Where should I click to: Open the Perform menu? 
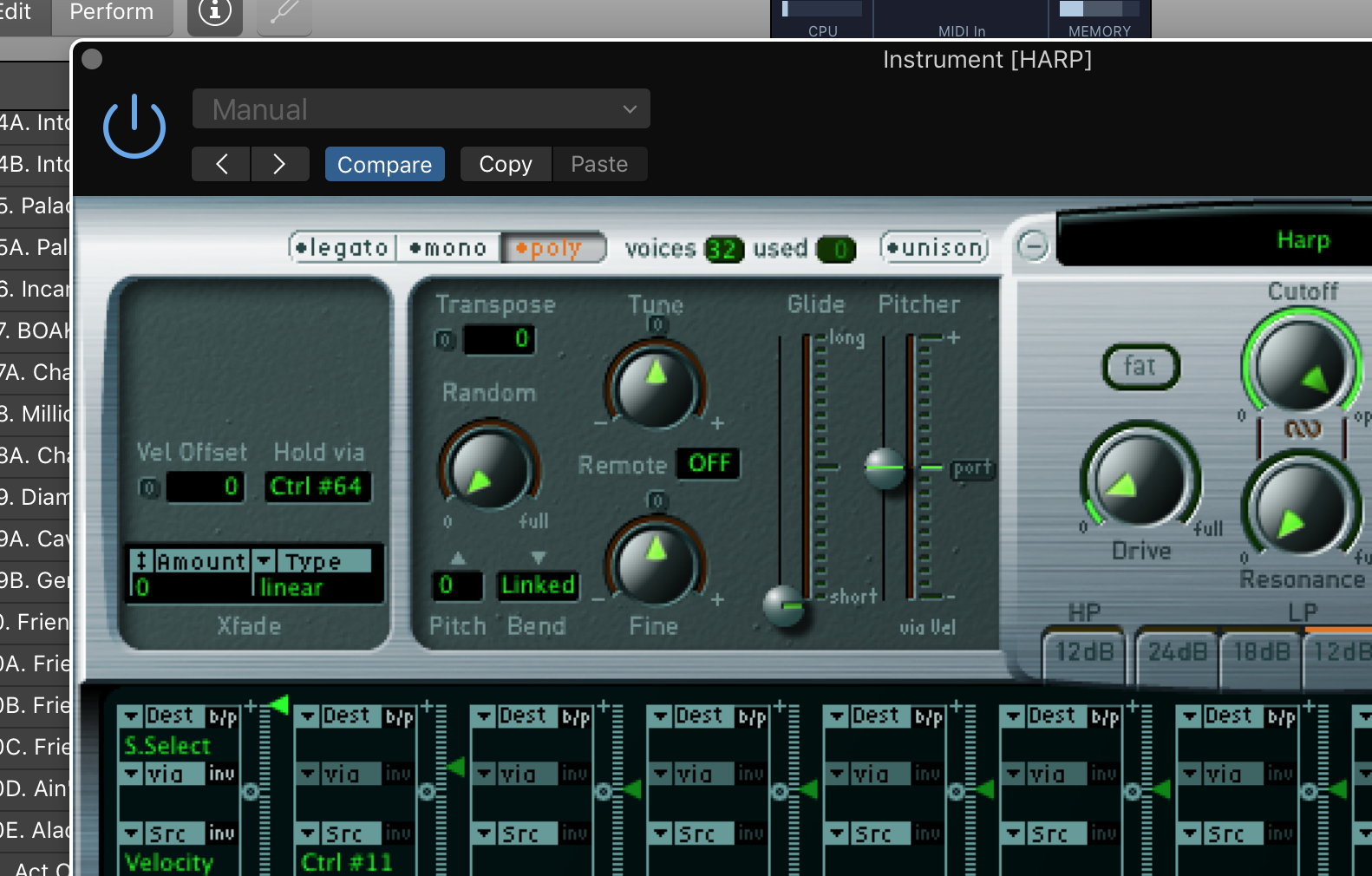coord(111,13)
